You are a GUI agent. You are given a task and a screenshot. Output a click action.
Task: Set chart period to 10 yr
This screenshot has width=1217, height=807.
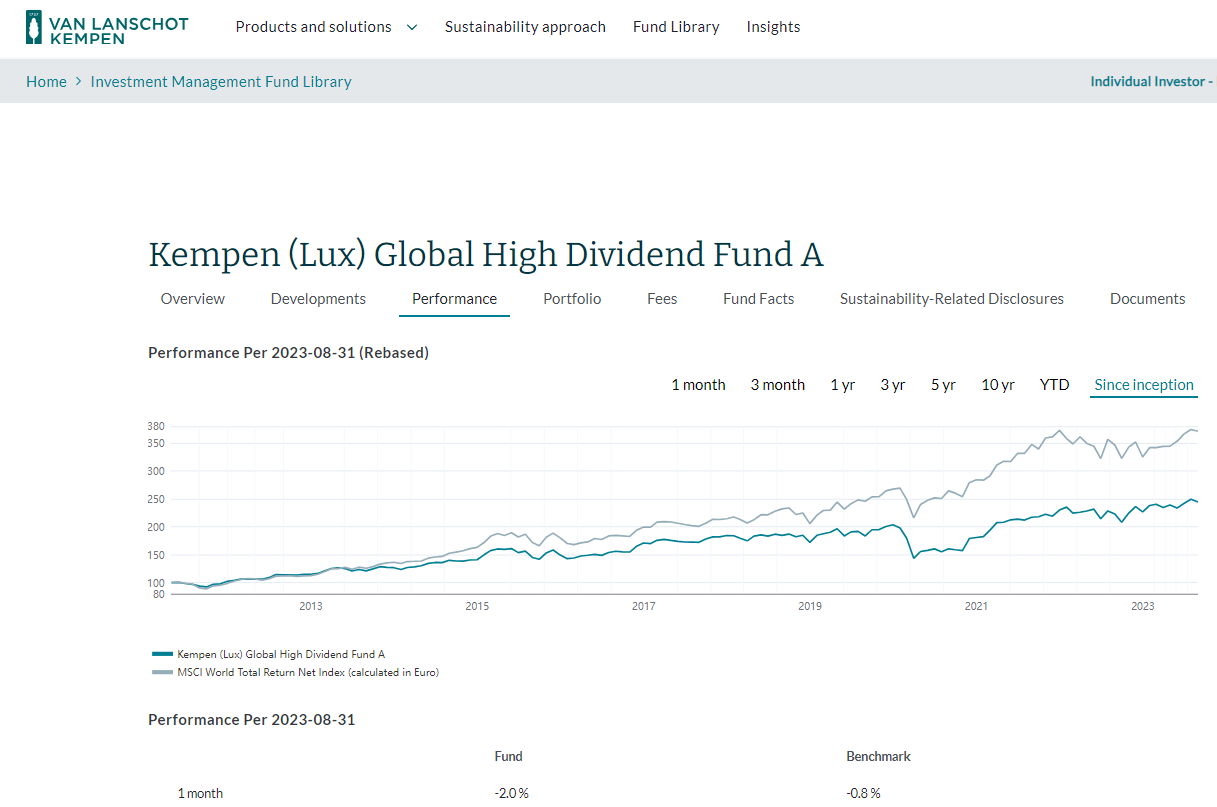[x=998, y=385]
